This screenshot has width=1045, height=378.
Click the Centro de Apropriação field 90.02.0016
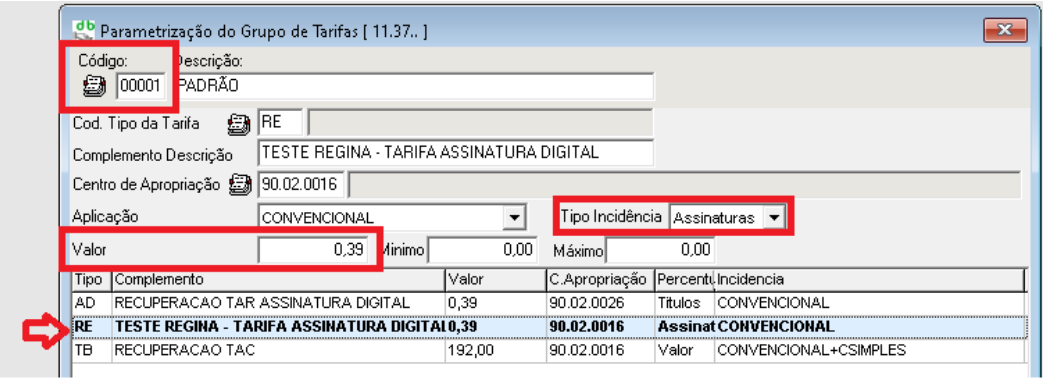301,184
